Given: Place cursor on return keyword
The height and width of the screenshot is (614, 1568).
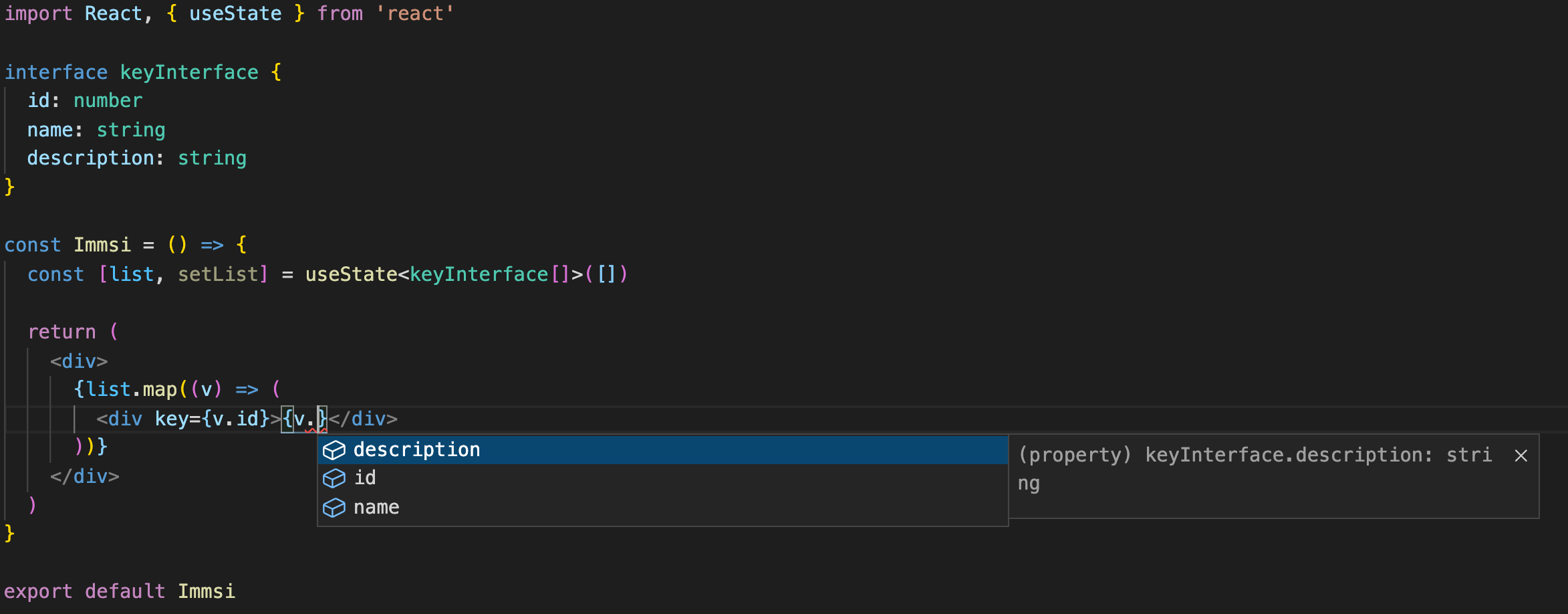Looking at the screenshot, I should [x=61, y=332].
